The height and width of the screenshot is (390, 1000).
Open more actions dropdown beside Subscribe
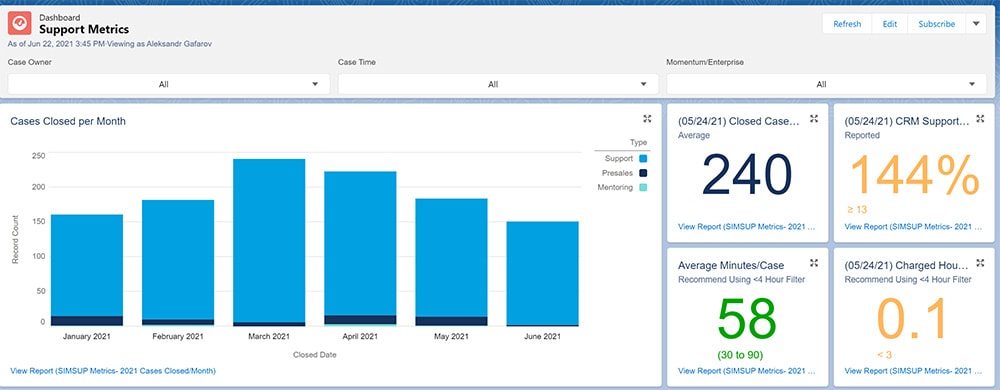(976, 24)
